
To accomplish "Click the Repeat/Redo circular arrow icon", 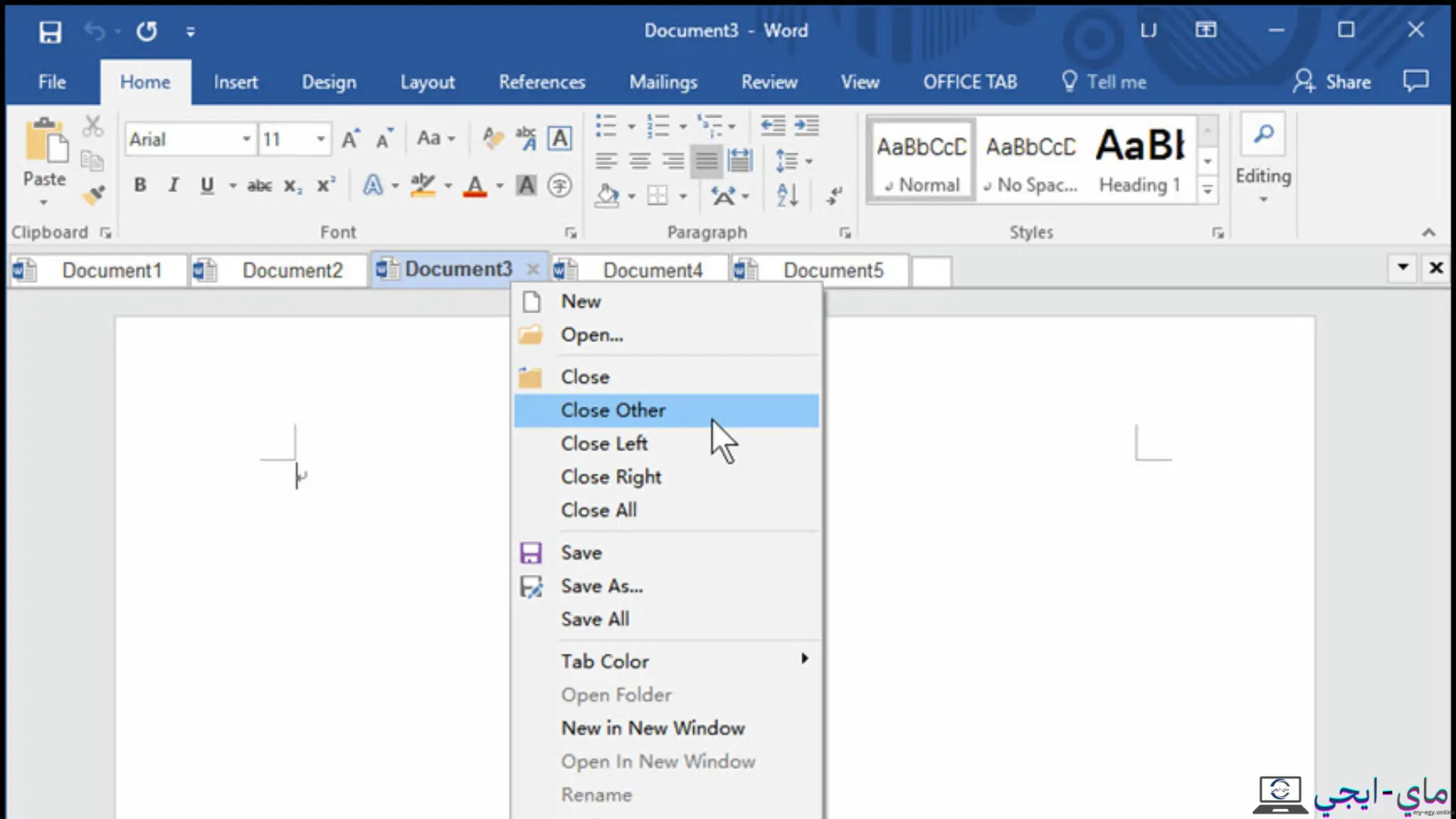I will click(146, 31).
